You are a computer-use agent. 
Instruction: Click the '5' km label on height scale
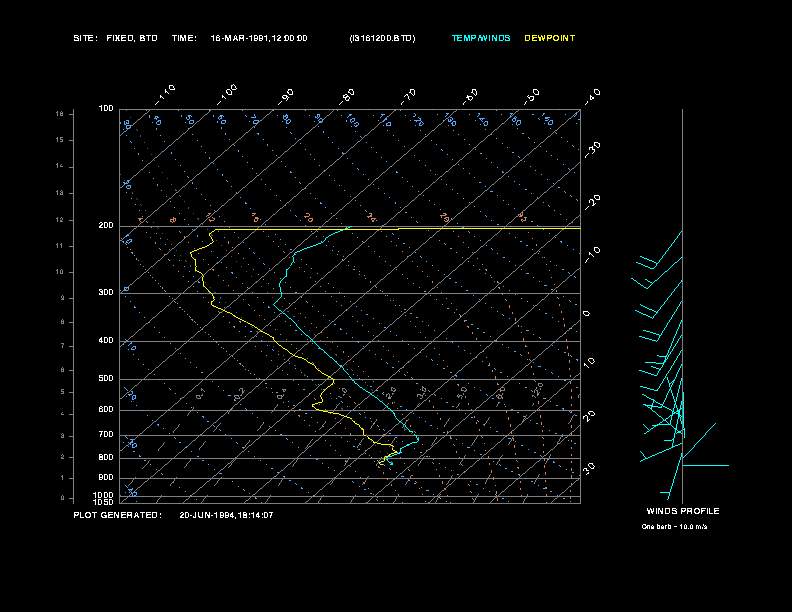pos(63,392)
